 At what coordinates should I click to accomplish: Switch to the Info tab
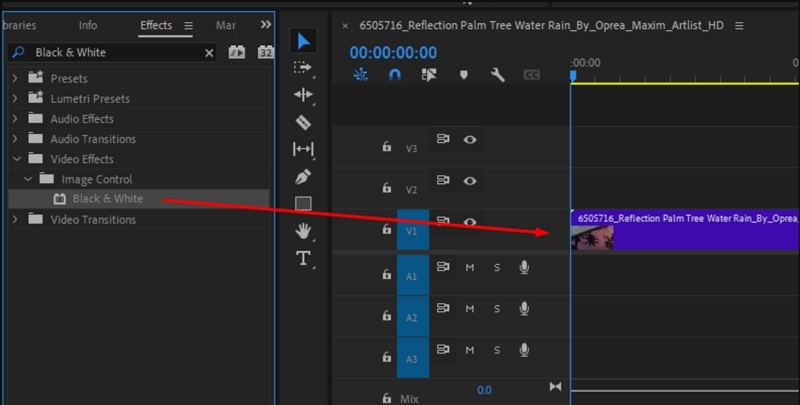(x=88, y=25)
